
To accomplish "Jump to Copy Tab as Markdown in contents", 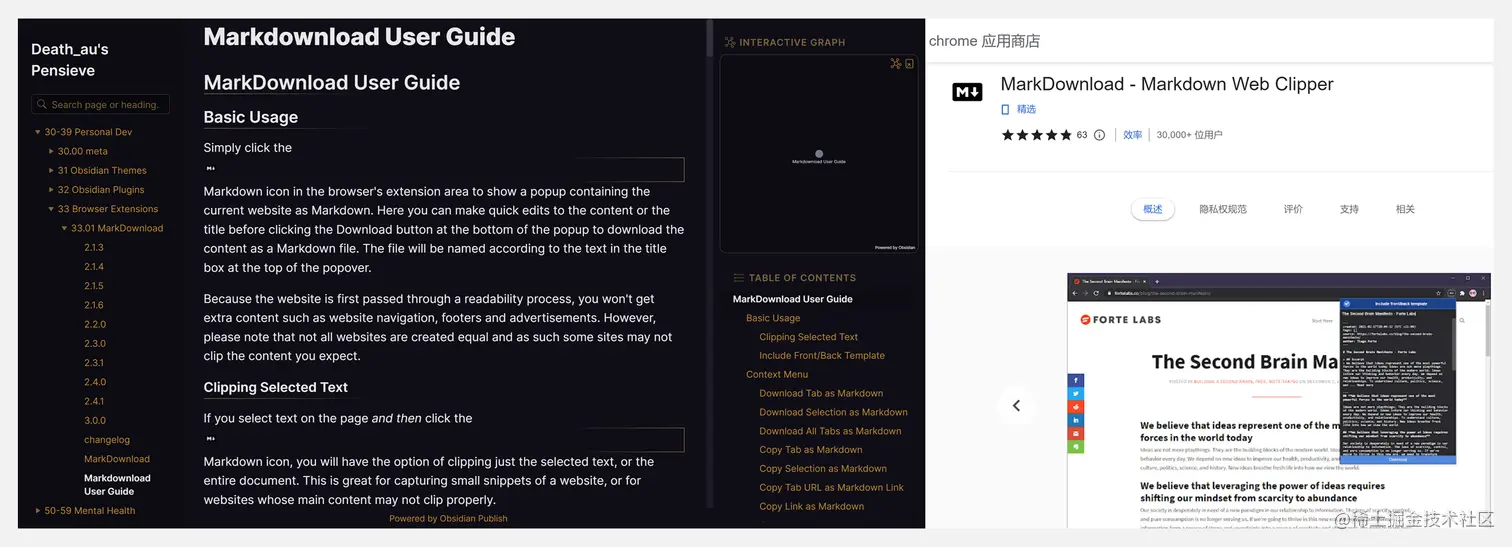I will (811, 450).
